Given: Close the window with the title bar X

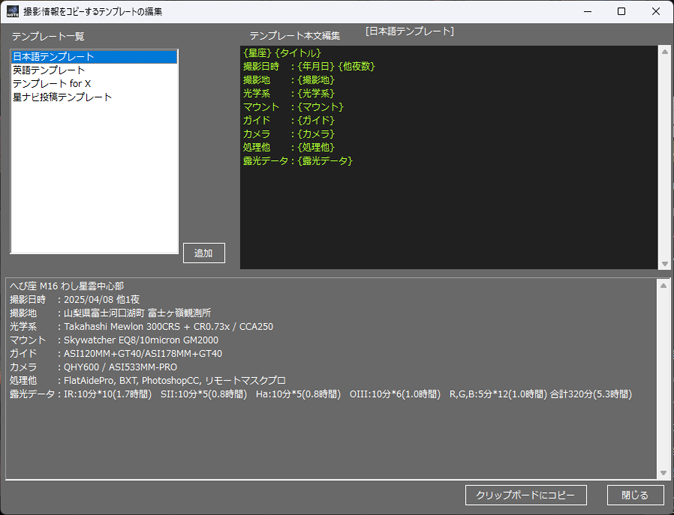Looking at the screenshot, I should [x=656, y=11].
